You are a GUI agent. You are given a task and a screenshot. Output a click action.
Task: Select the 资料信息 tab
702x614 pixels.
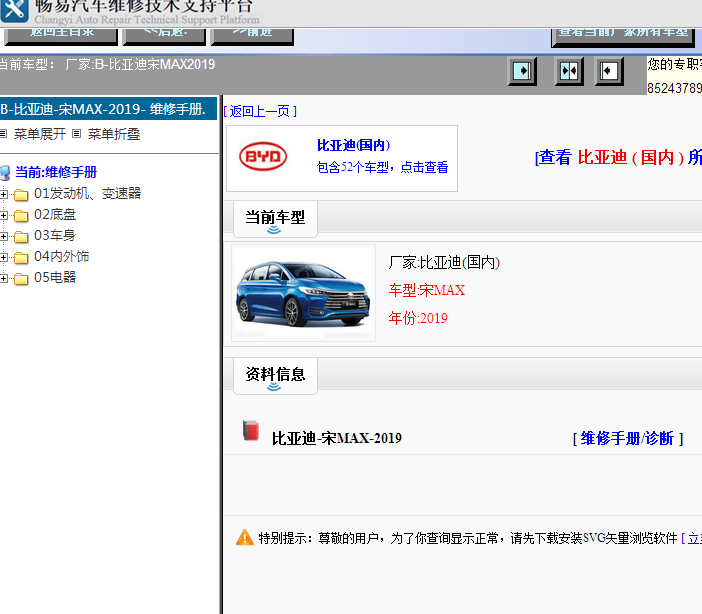coord(275,376)
